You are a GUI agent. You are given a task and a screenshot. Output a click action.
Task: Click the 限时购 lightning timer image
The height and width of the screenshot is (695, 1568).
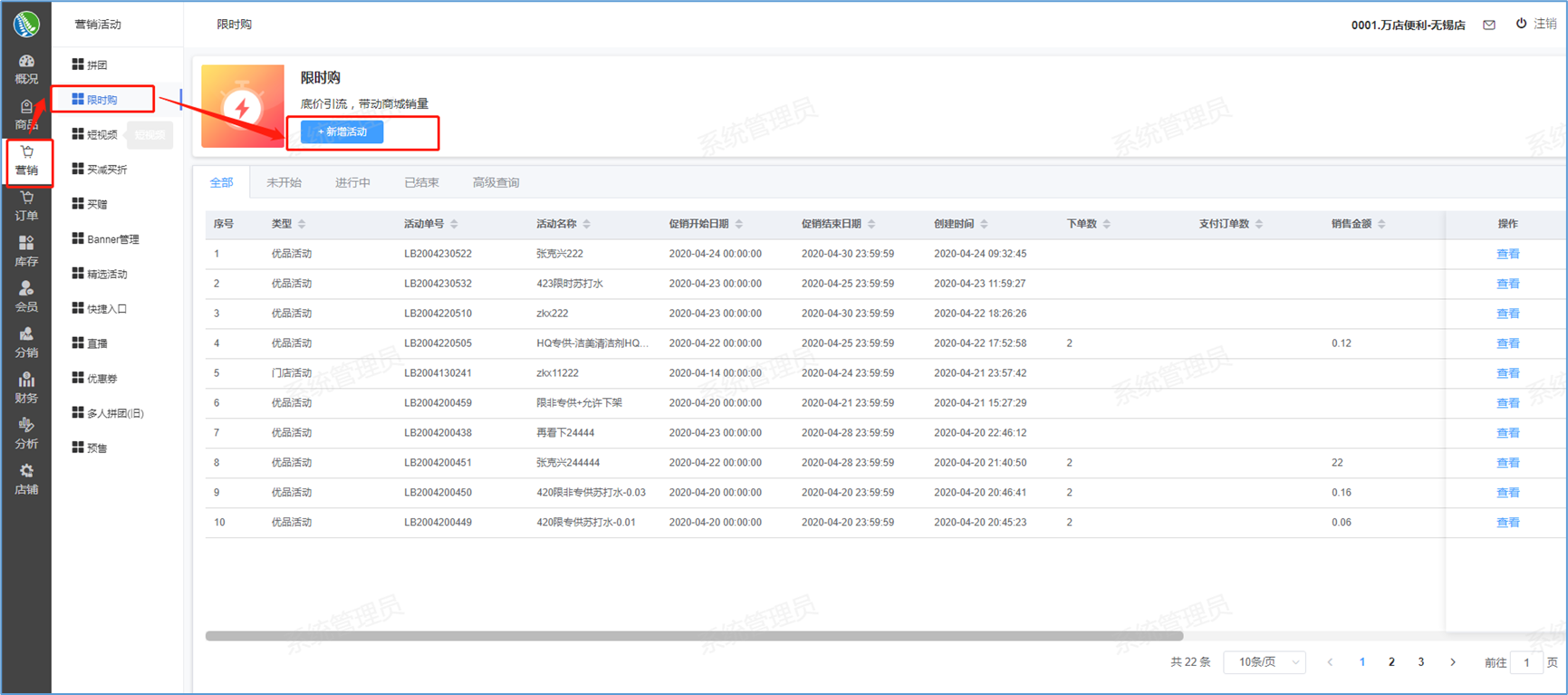243,106
